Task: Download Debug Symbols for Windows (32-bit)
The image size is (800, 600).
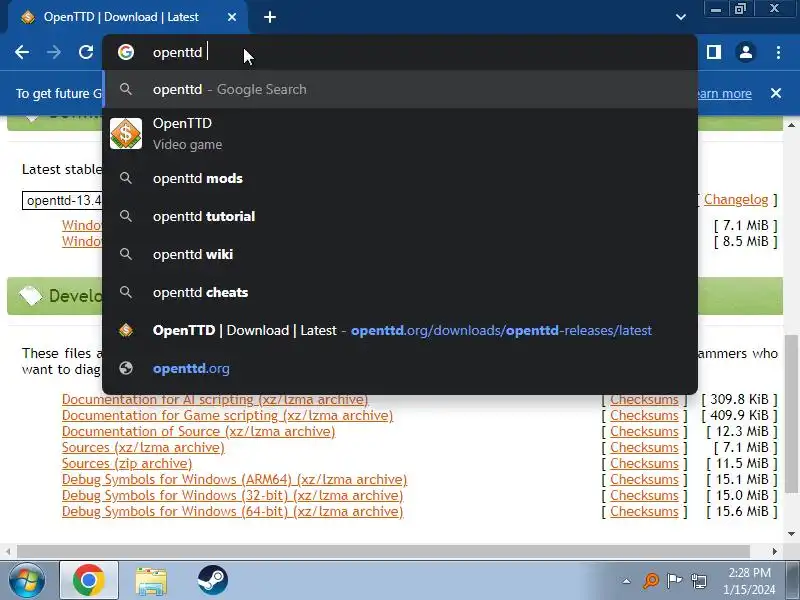Action: coord(233,495)
